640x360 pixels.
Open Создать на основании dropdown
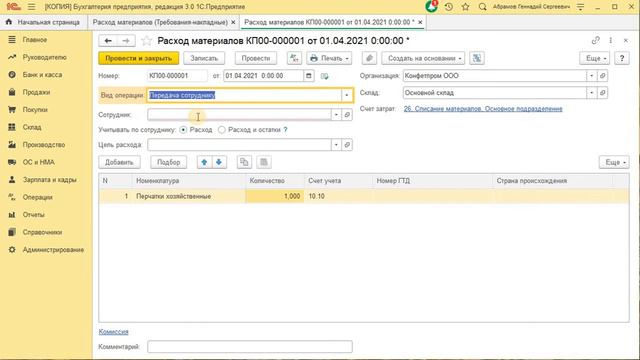tap(423, 58)
